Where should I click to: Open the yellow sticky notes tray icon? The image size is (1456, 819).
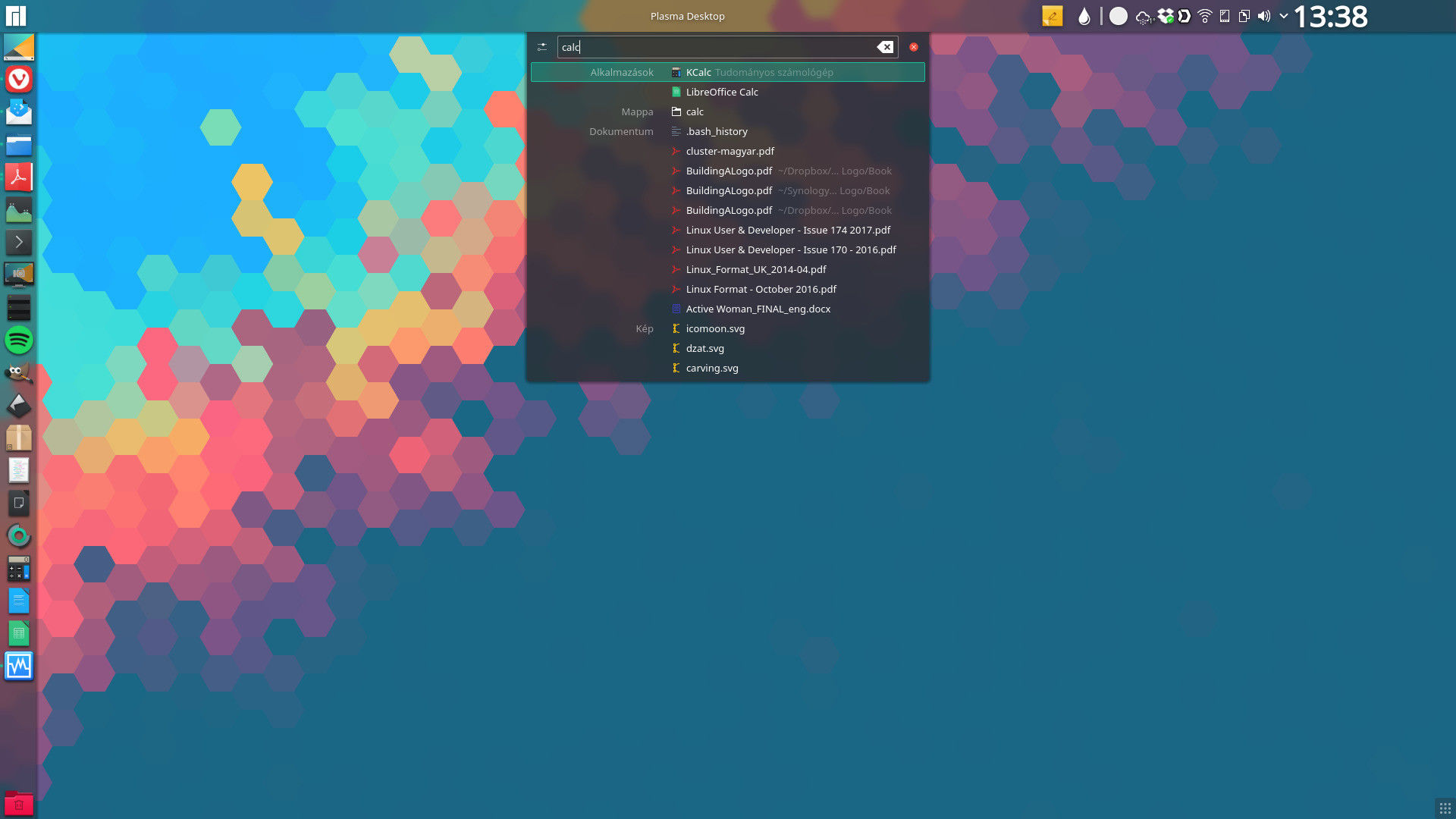click(1053, 16)
